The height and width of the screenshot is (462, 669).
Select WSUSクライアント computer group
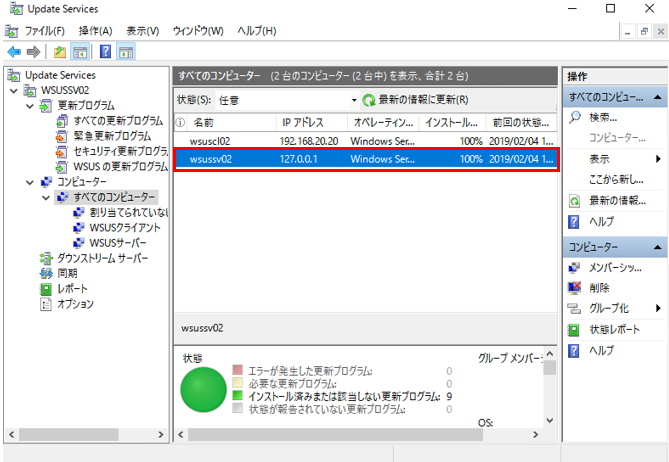(124, 228)
